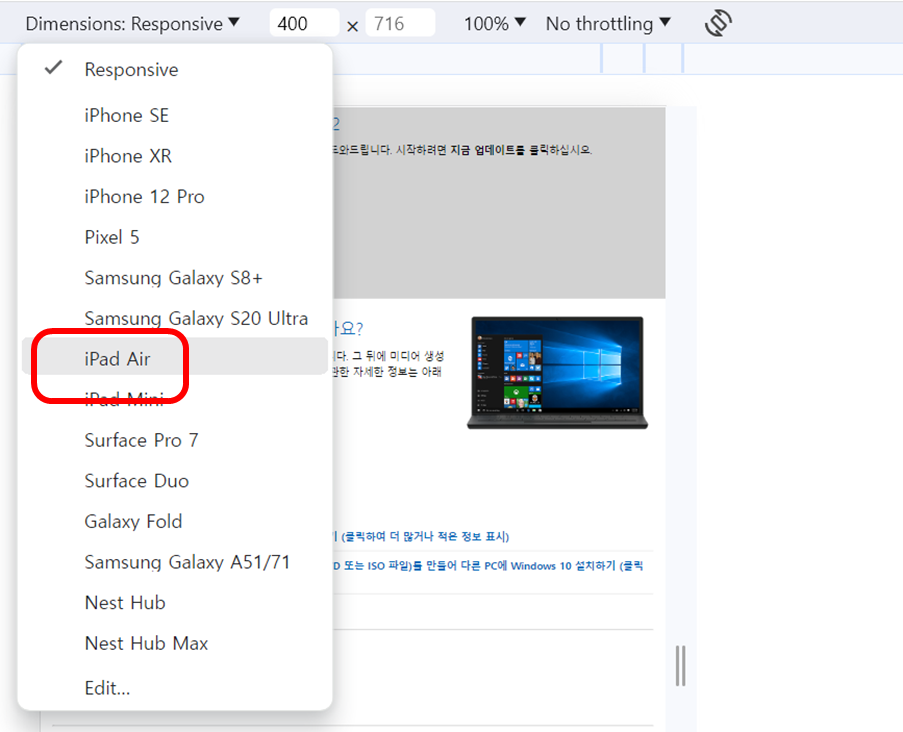Image resolution: width=903 pixels, height=732 pixels.
Task: Choose Galaxy Fold device
Action: coord(175,521)
